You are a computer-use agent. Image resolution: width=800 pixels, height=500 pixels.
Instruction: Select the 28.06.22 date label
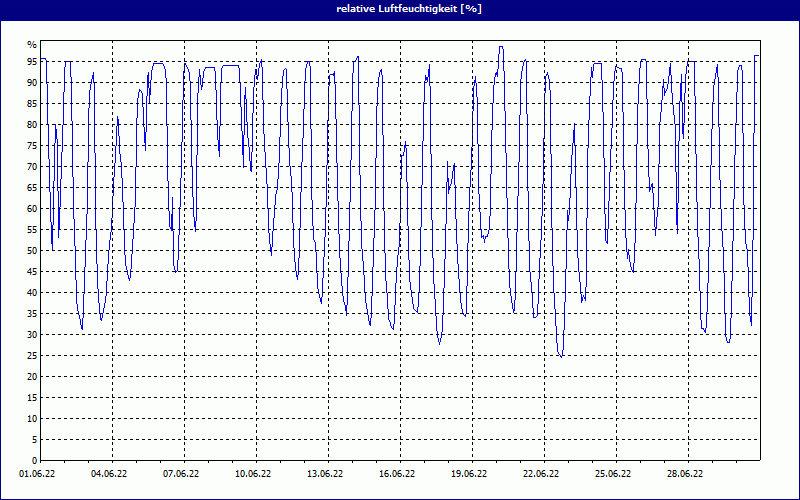click(686, 474)
